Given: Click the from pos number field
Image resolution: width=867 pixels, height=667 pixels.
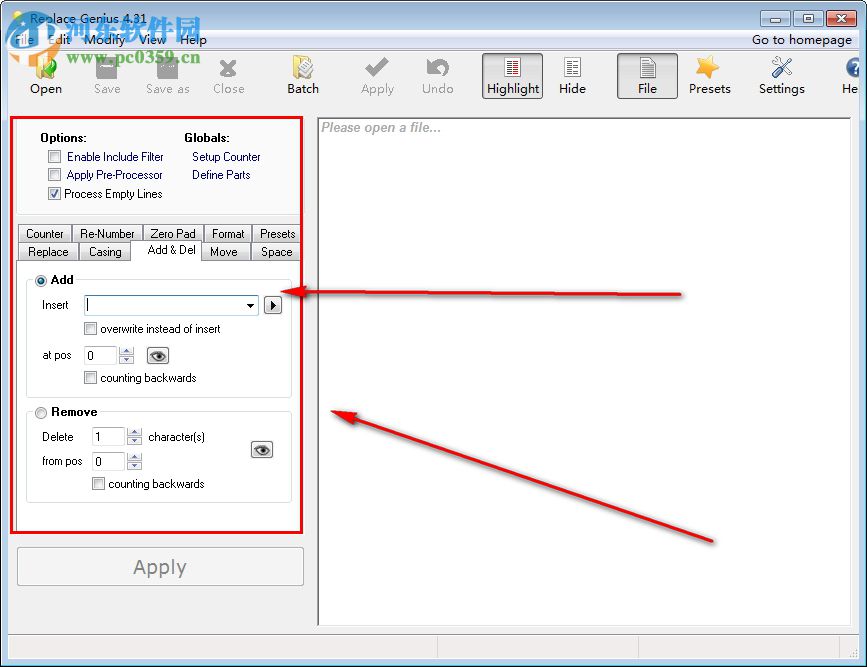Looking at the screenshot, I should pyautogui.click(x=109, y=461).
